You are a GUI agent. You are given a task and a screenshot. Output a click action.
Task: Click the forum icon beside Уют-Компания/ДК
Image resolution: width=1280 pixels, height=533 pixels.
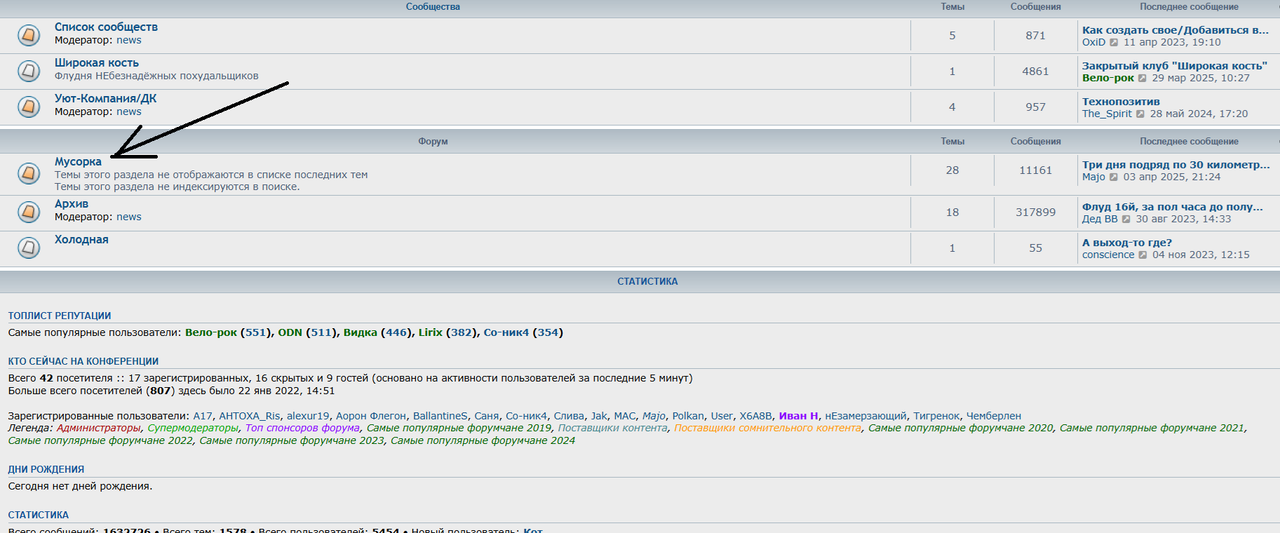coord(29,107)
